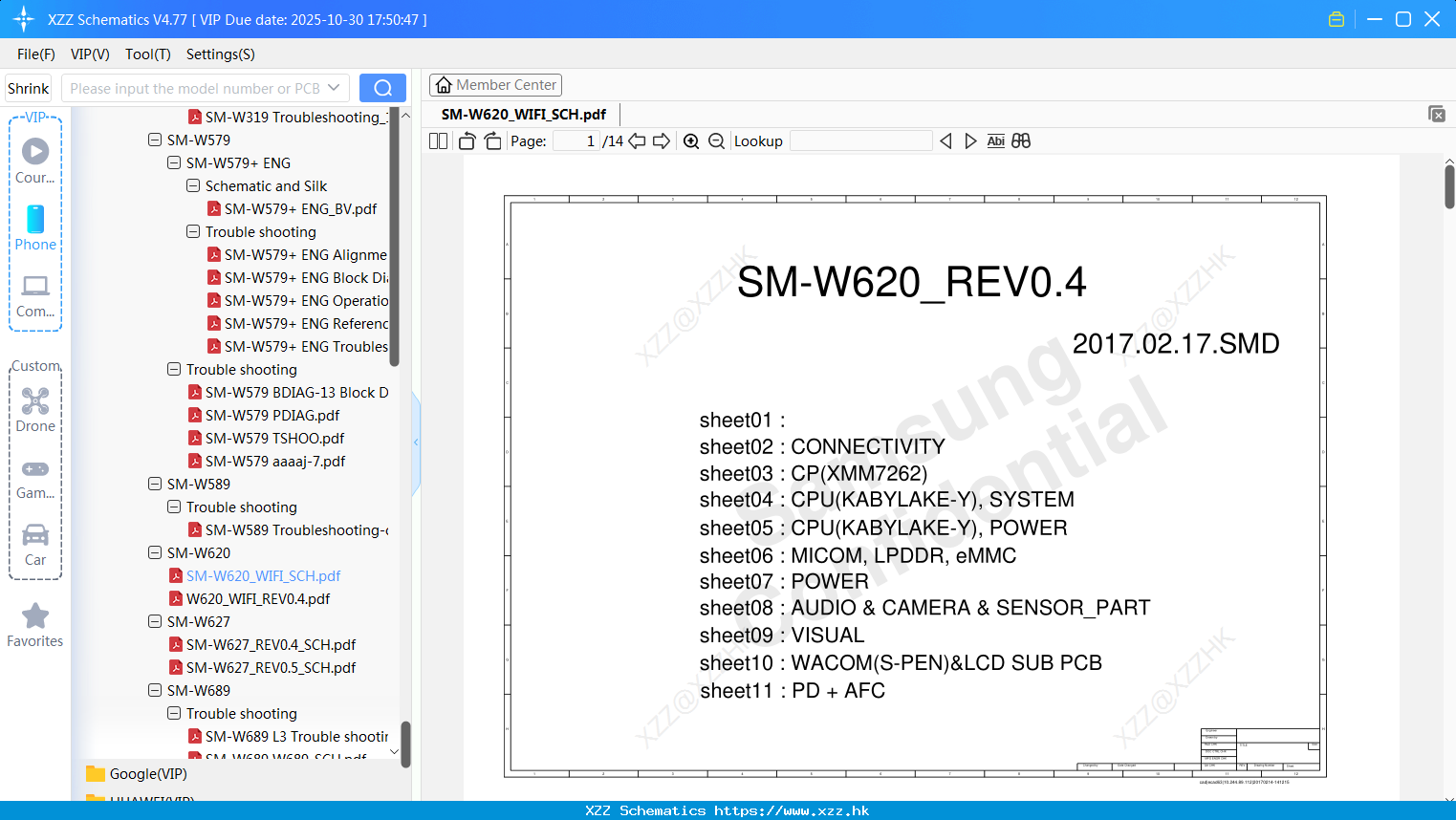Collapse the SM-W579+ ENG node
1456x820 pixels.
(174, 162)
